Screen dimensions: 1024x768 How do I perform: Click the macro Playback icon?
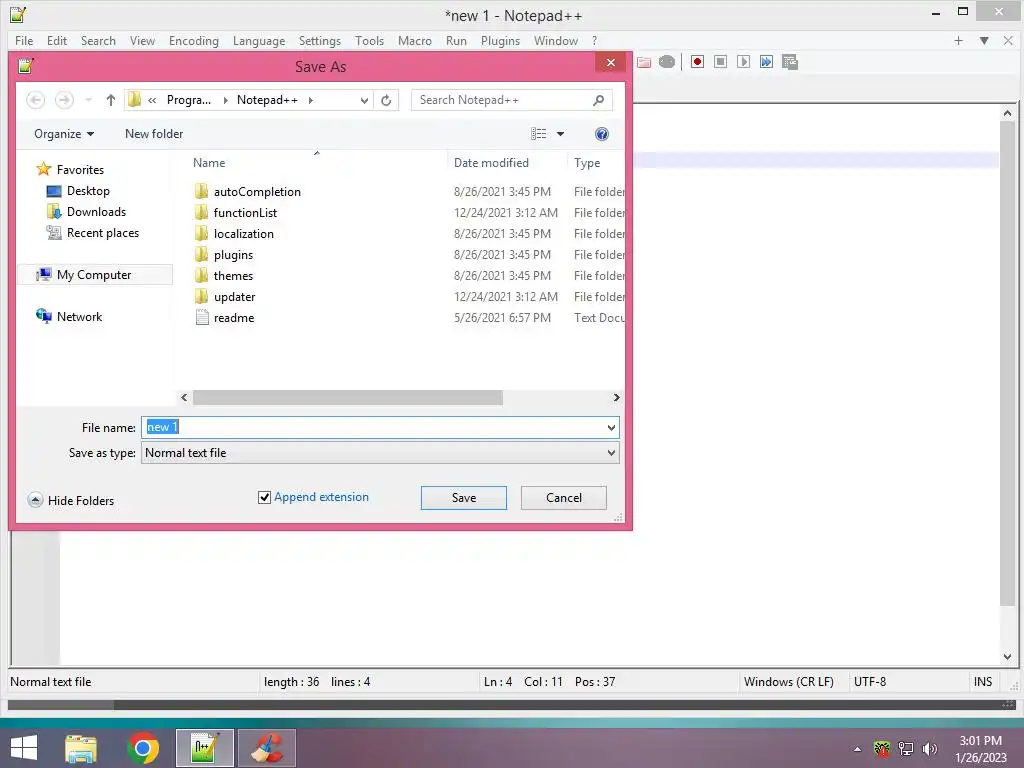point(743,62)
